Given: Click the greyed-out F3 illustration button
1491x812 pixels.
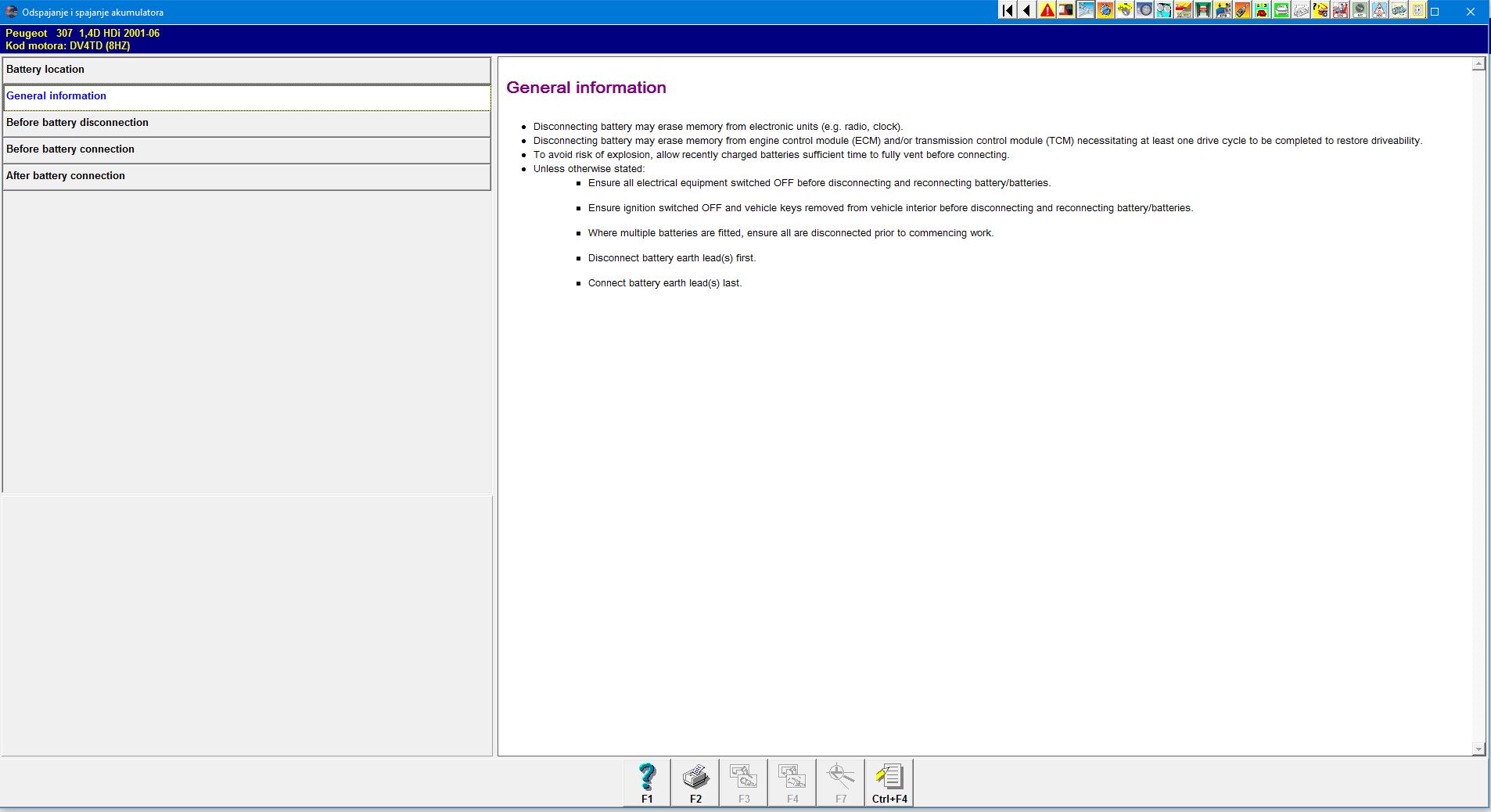Looking at the screenshot, I should [744, 782].
